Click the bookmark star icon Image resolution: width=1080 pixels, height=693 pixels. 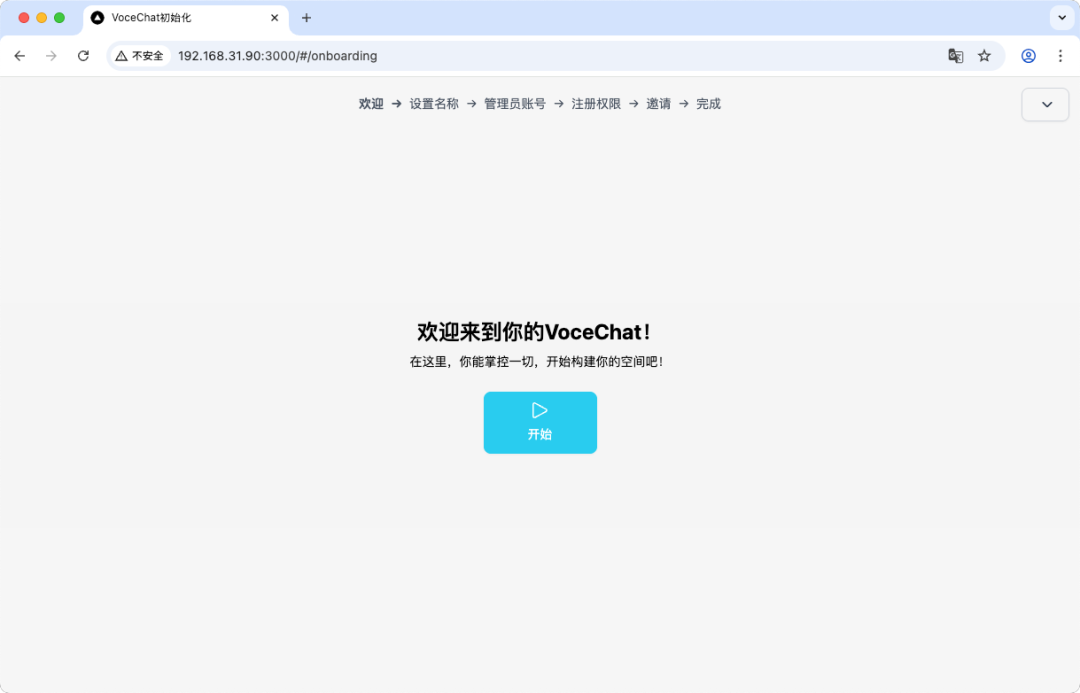click(x=984, y=56)
